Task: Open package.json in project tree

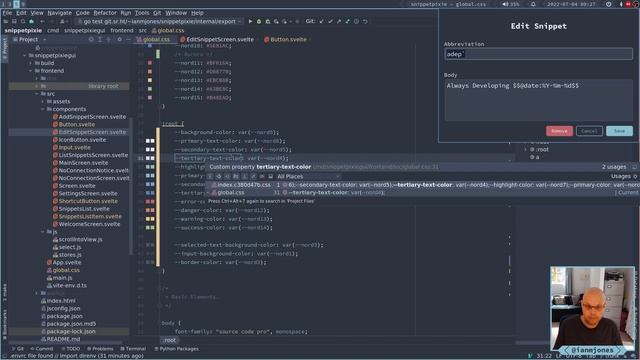Action: click(x=62, y=316)
